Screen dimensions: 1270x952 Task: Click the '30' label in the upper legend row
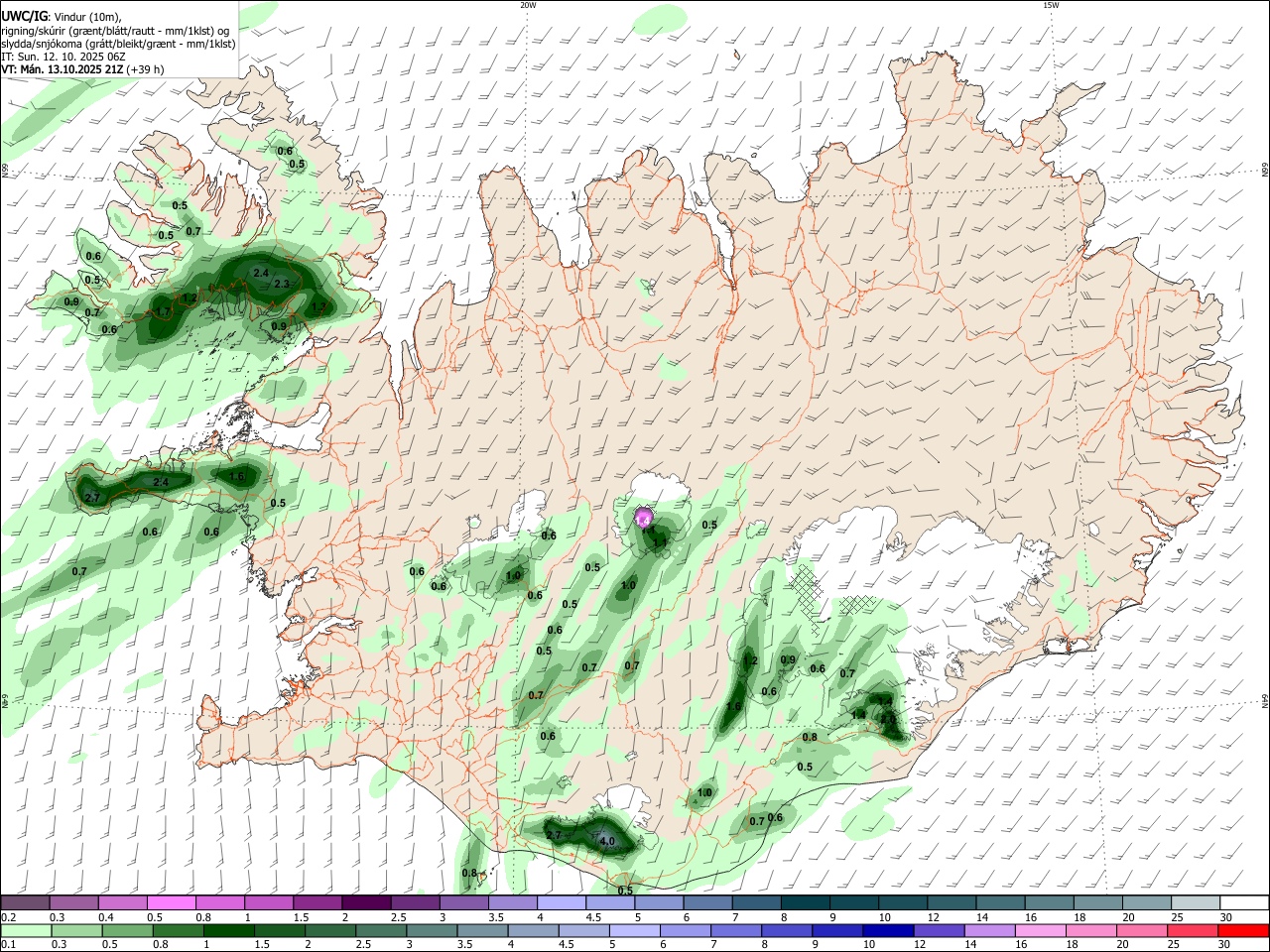click(1226, 917)
